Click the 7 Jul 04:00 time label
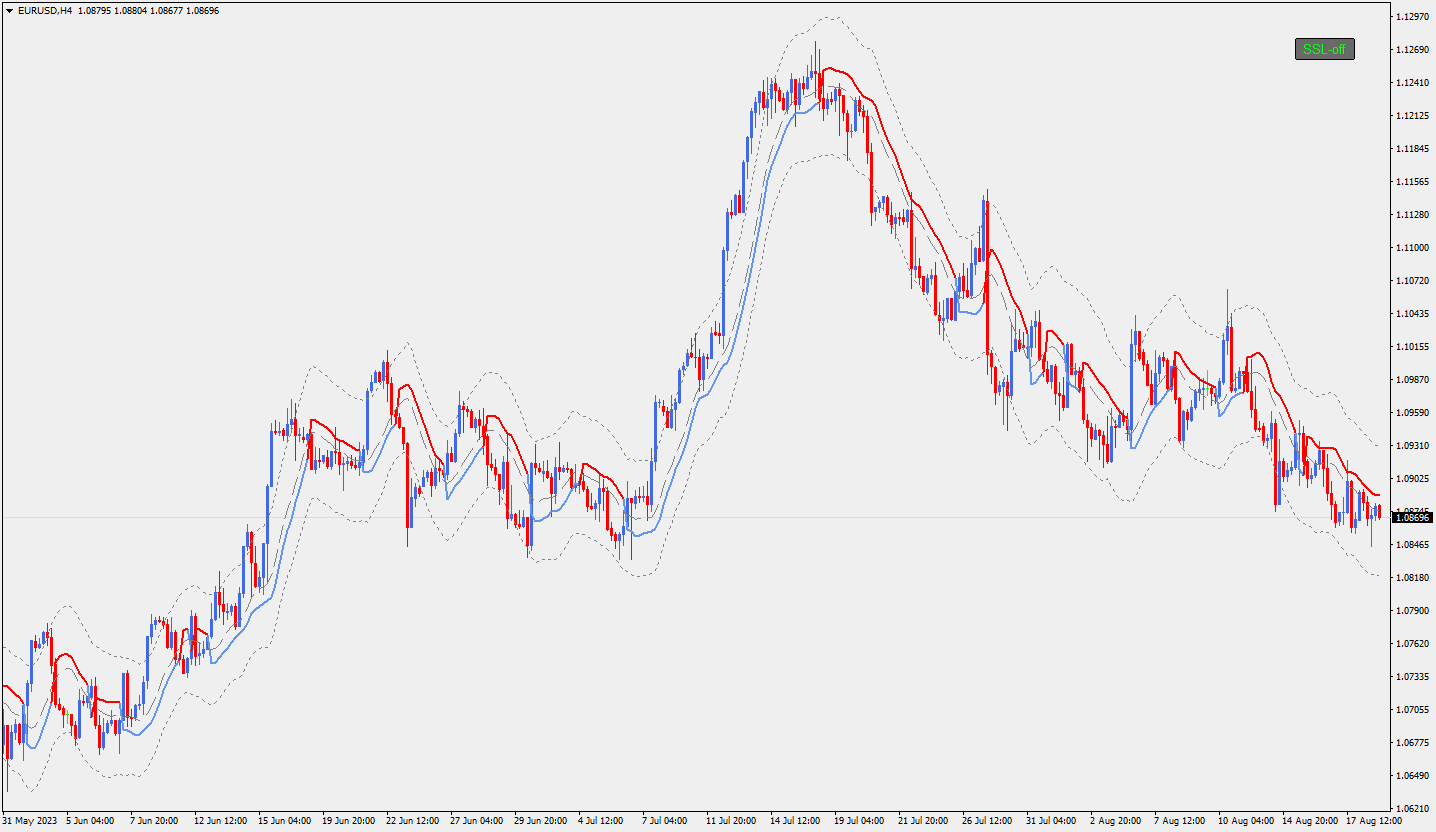This screenshot has width=1436, height=832. point(664,821)
